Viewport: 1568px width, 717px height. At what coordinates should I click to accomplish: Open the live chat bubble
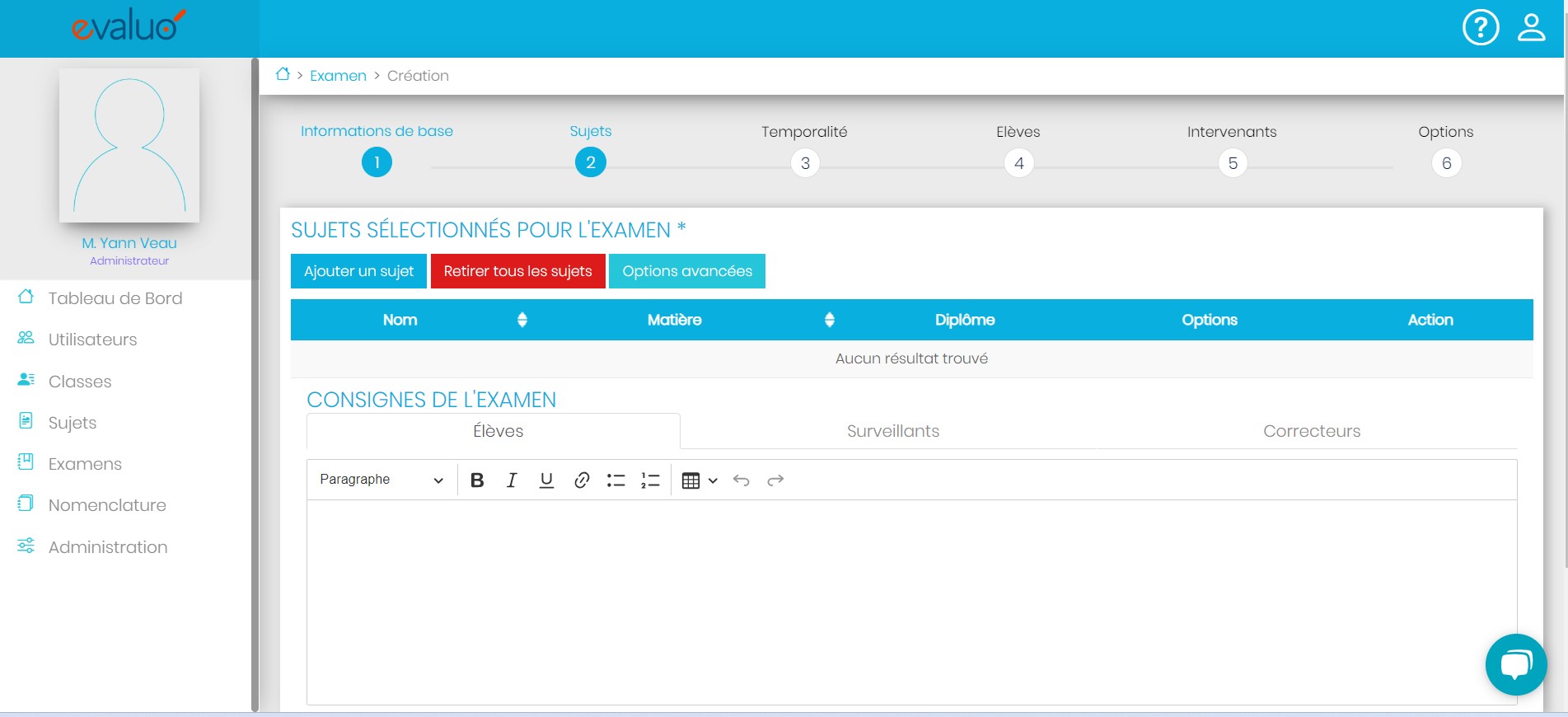(x=1515, y=664)
